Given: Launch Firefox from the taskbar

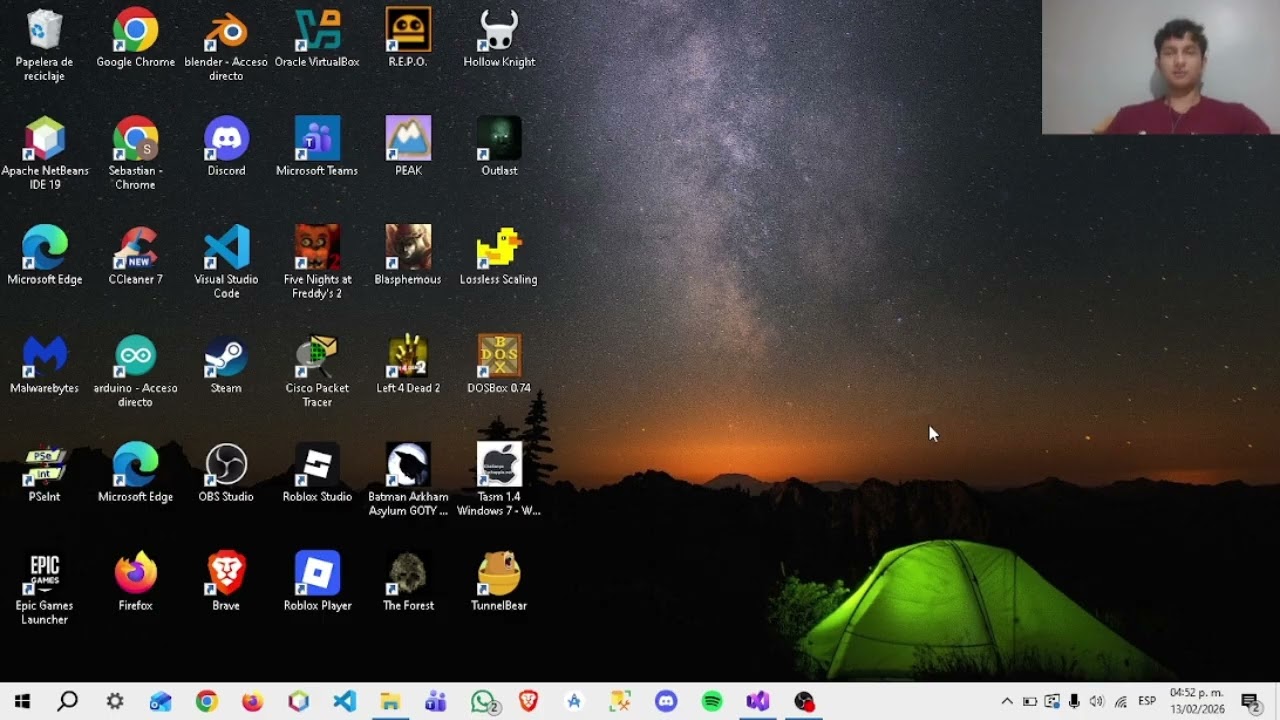Looking at the screenshot, I should pos(252,702).
